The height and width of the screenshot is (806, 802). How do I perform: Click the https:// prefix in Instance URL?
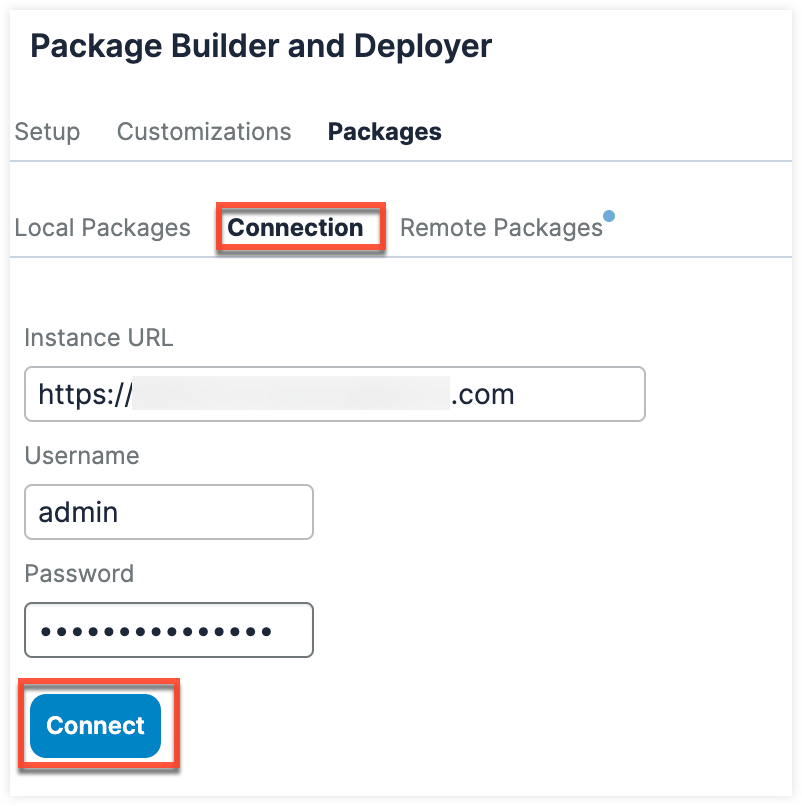click(x=84, y=393)
